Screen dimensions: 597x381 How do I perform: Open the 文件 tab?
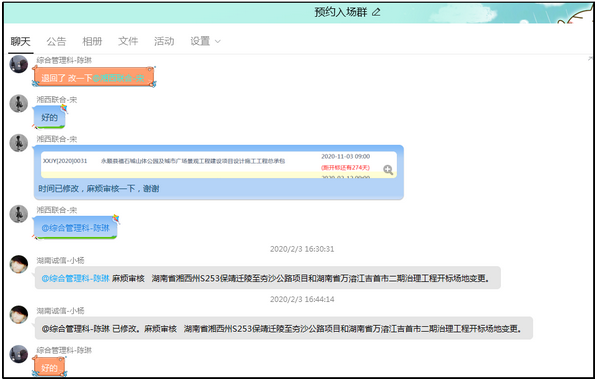[x=128, y=41]
